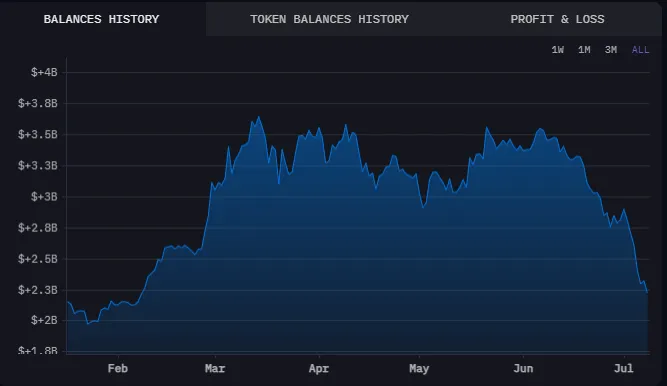Click the highest chart peak in mid-March

259,117
